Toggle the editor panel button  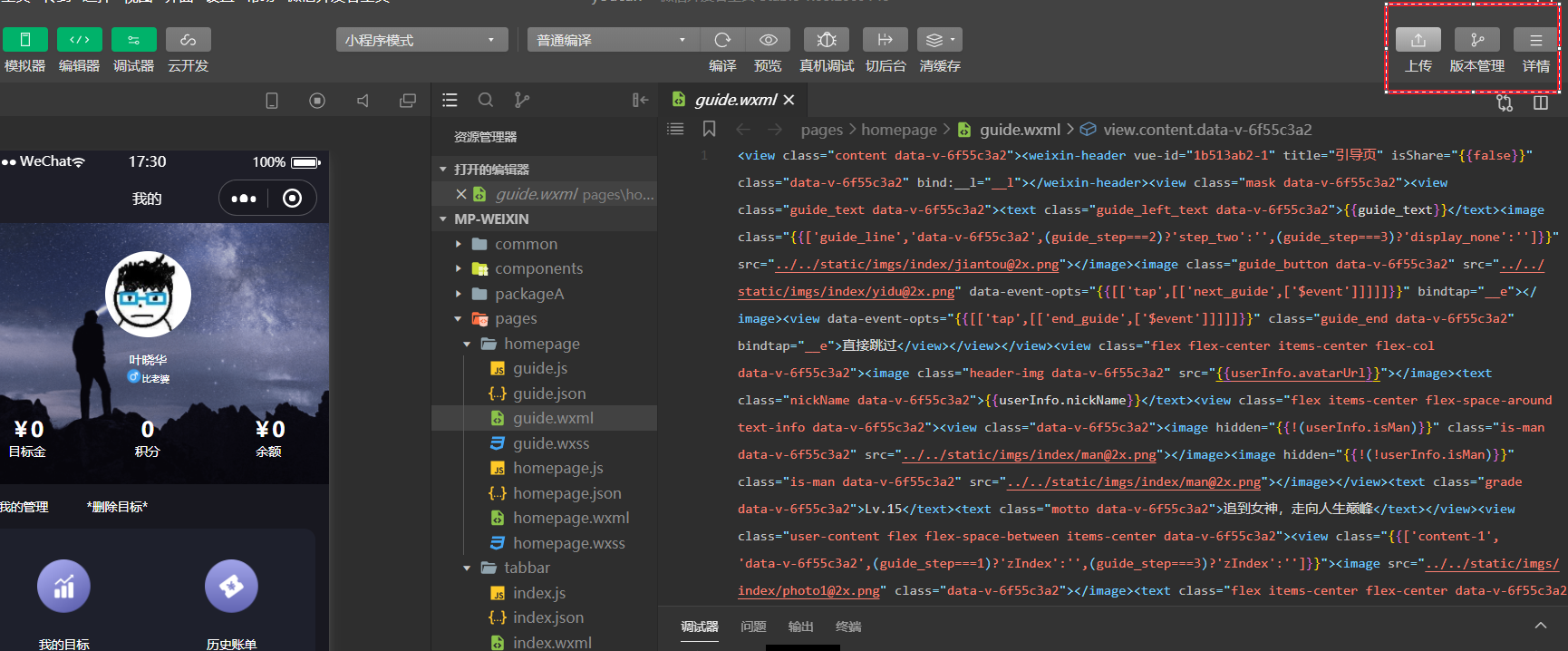coord(80,40)
